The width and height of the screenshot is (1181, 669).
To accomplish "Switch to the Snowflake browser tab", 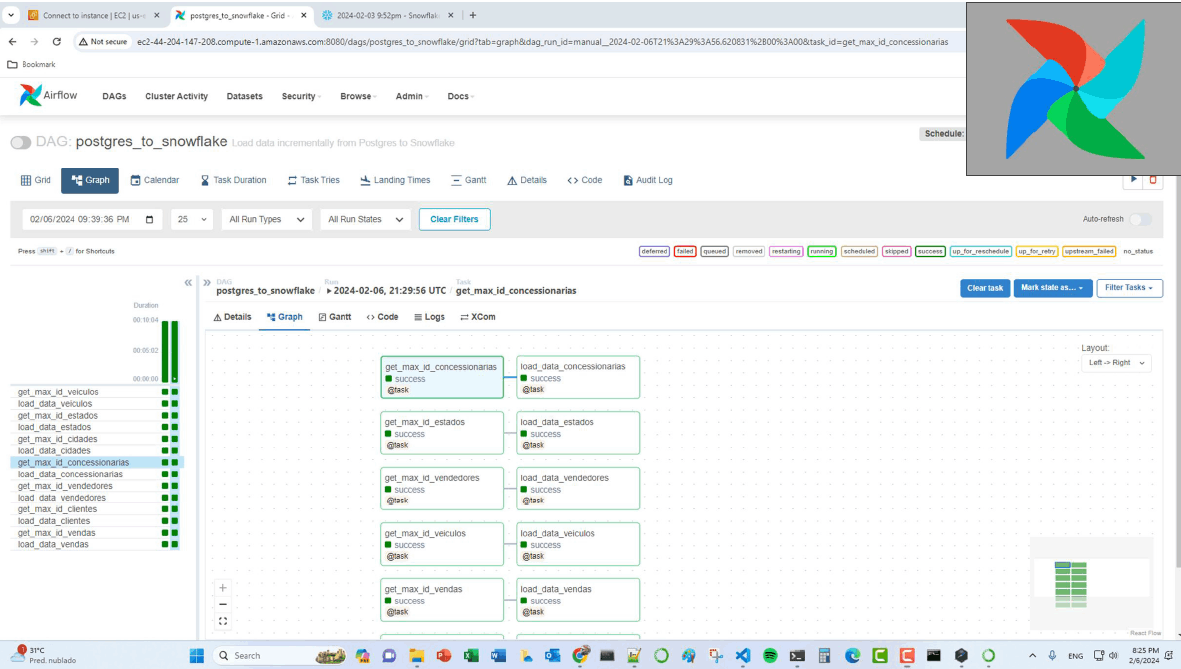I will click(388, 15).
